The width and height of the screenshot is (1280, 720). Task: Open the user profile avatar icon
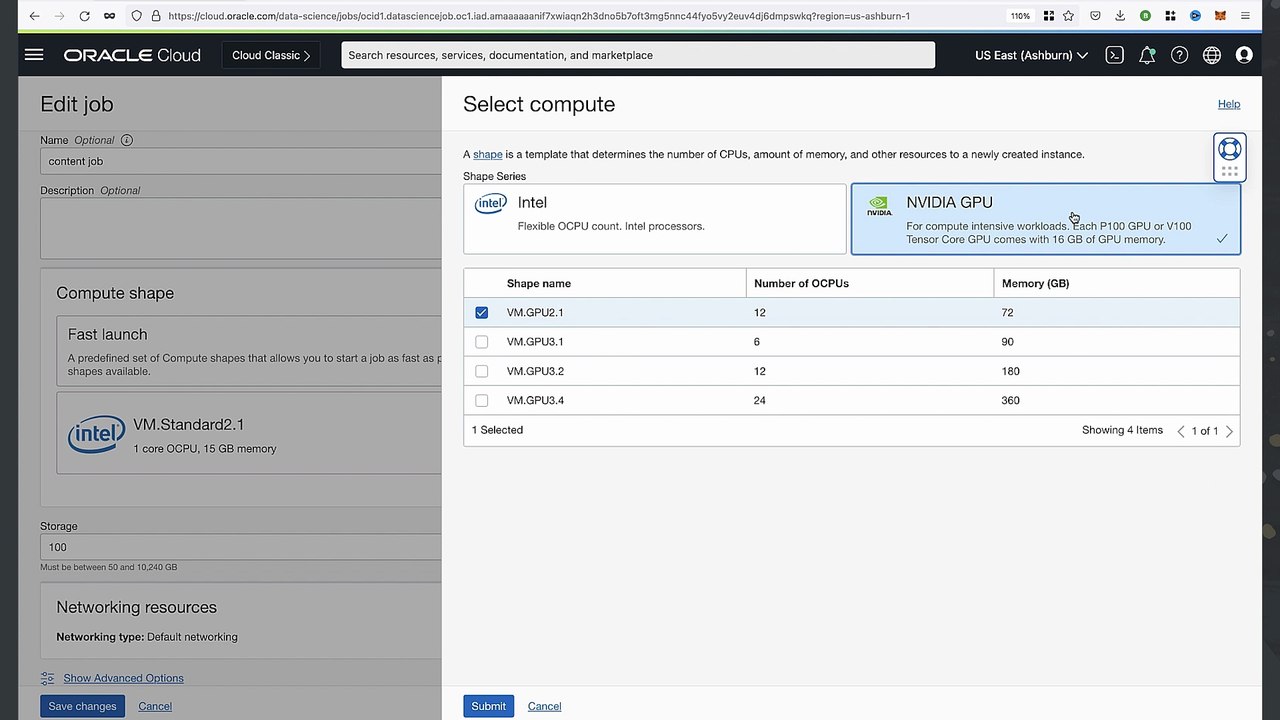[1244, 55]
